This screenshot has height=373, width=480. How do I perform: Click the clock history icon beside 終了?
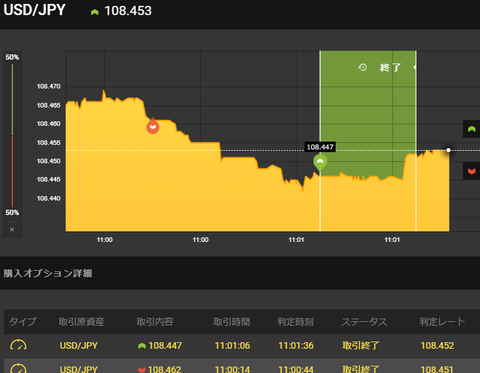click(x=363, y=67)
